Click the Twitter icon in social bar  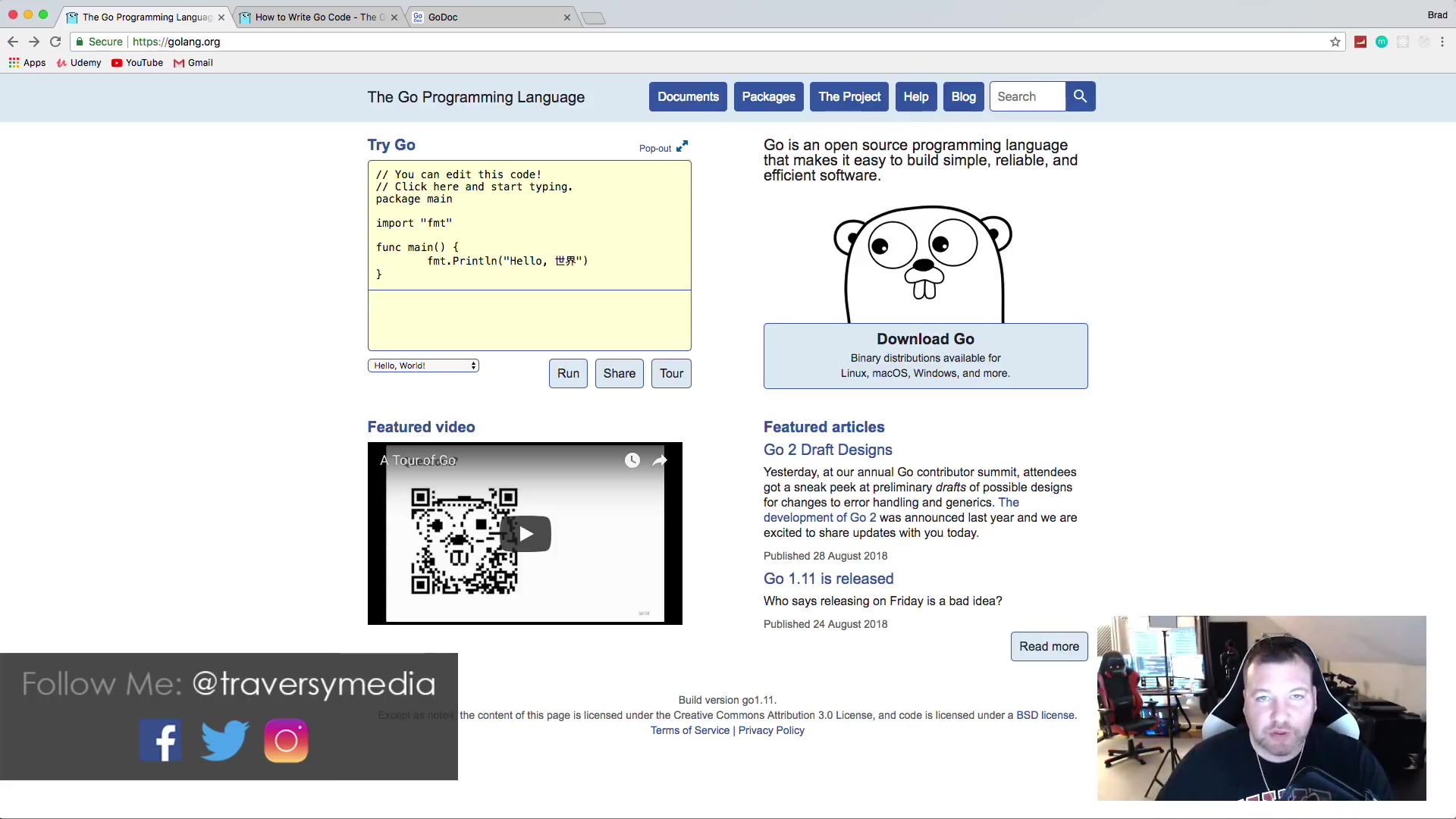pos(224,740)
